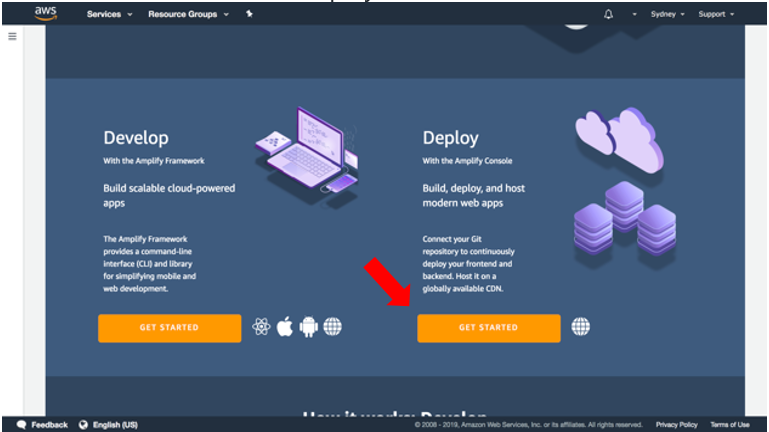Image resolution: width=769 pixels, height=432 pixels.
Task: Select the web globe icon beside Deploy button
Action: coord(581,327)
